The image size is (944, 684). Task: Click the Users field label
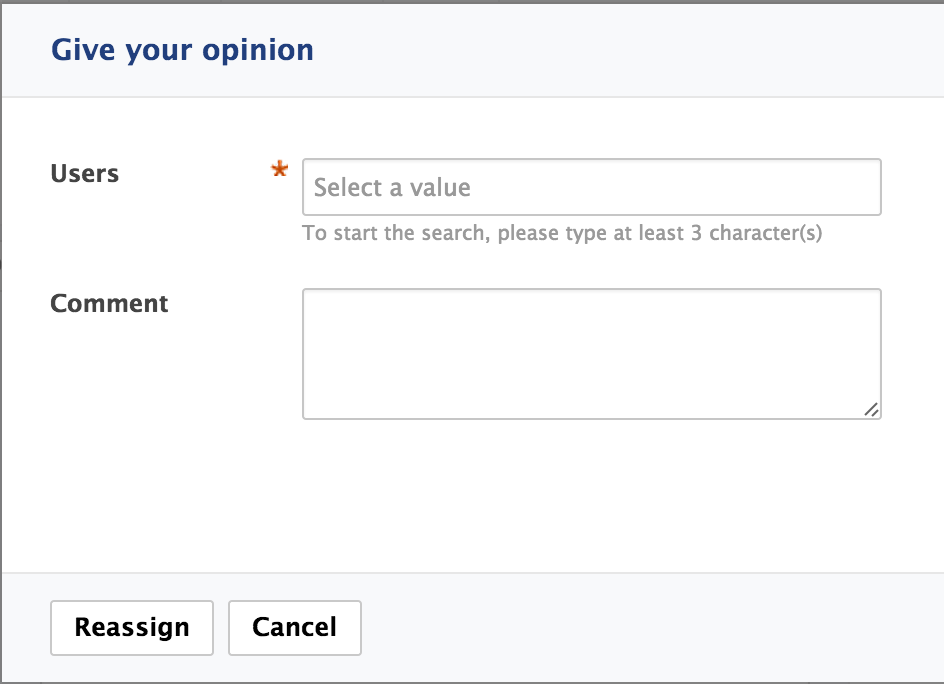(x=84, y=173)
